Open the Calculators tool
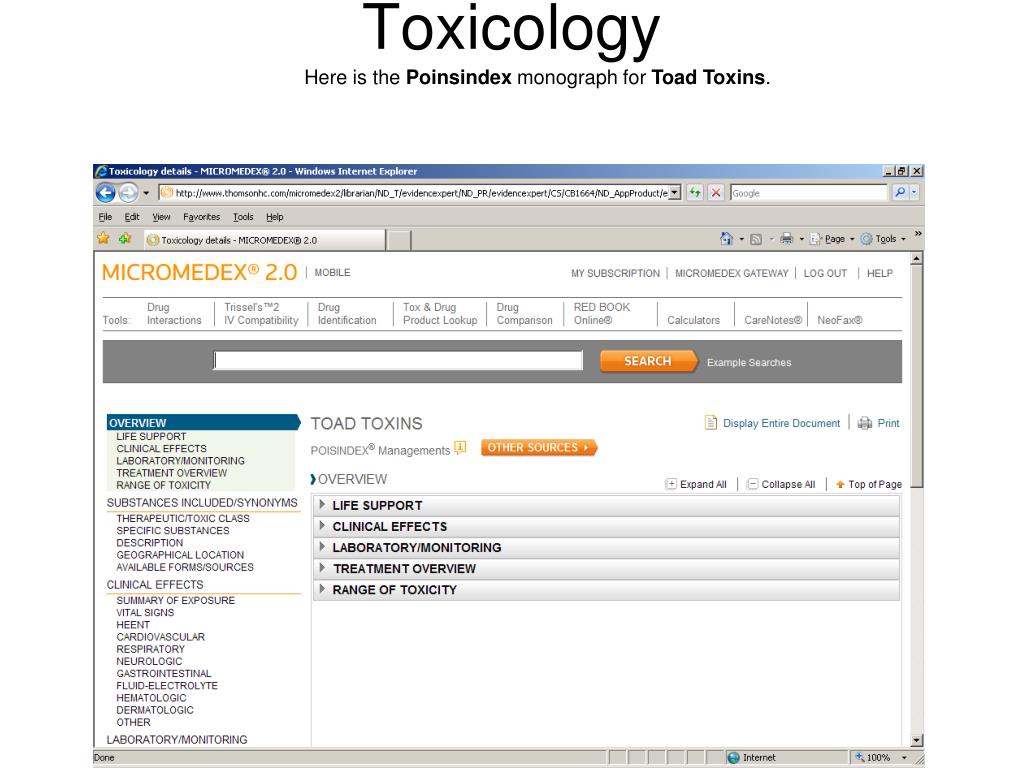This screenshot has width=1024, height=768. click(x=694, y=320)
